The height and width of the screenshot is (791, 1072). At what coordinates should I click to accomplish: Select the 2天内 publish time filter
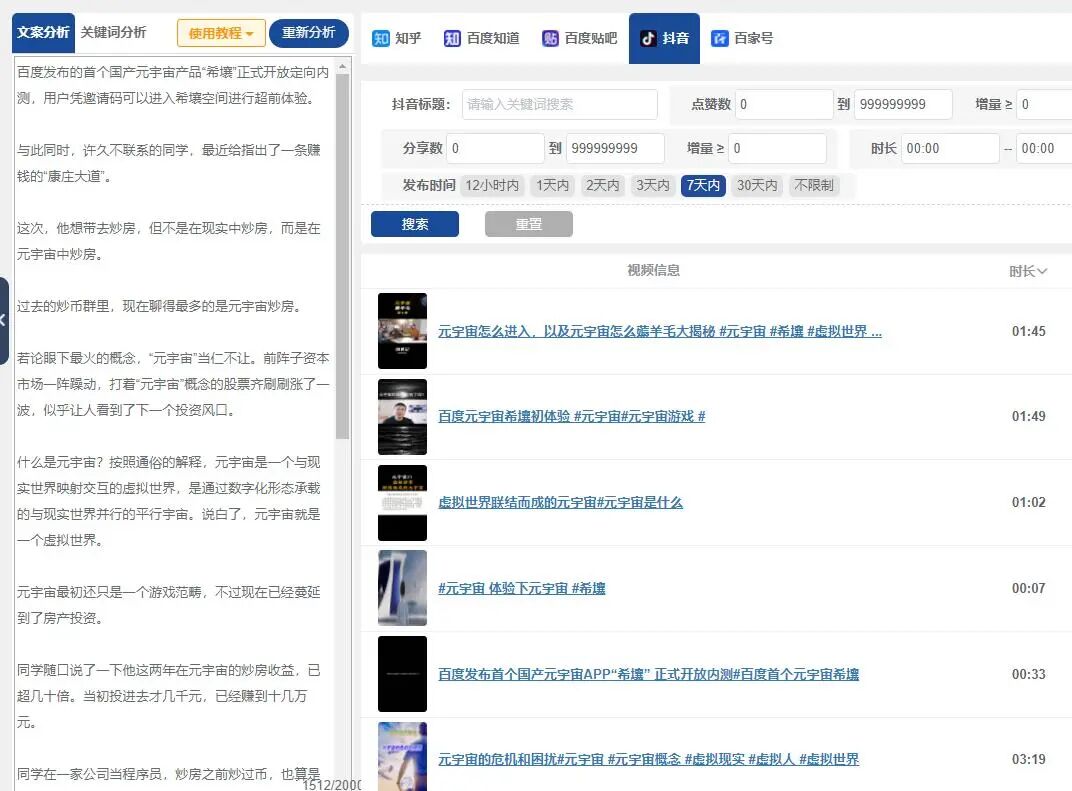tap(602, 185)
